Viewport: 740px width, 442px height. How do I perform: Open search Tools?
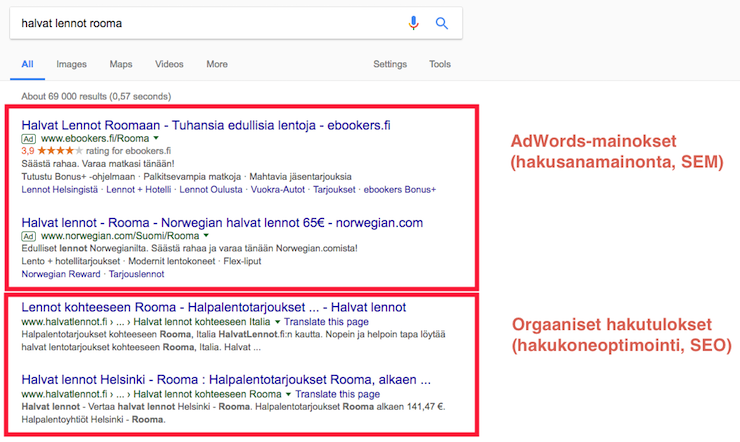(x=440, y=64)
